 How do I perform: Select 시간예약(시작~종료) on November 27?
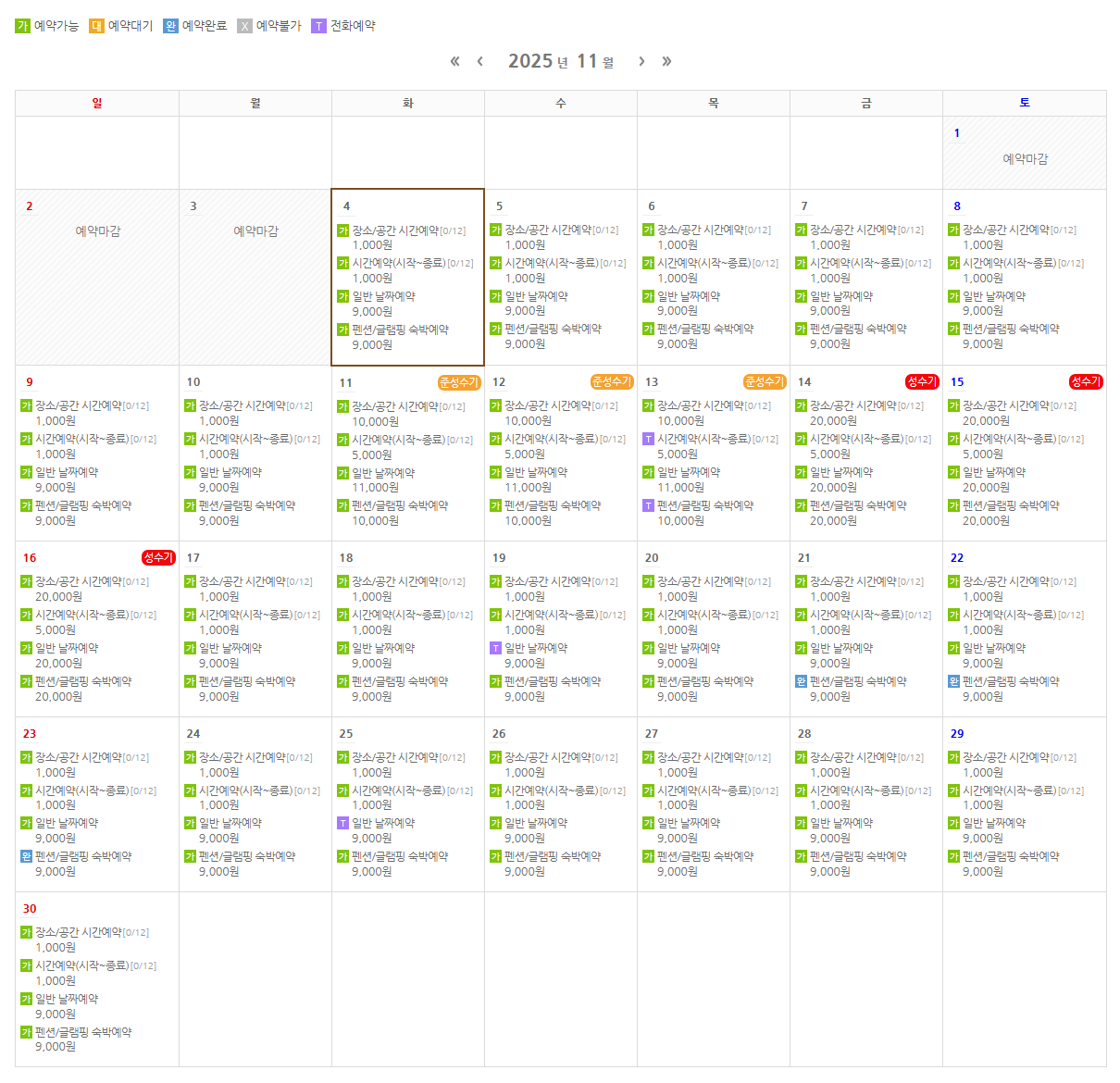pyautogui.click(x=703, y=790)
